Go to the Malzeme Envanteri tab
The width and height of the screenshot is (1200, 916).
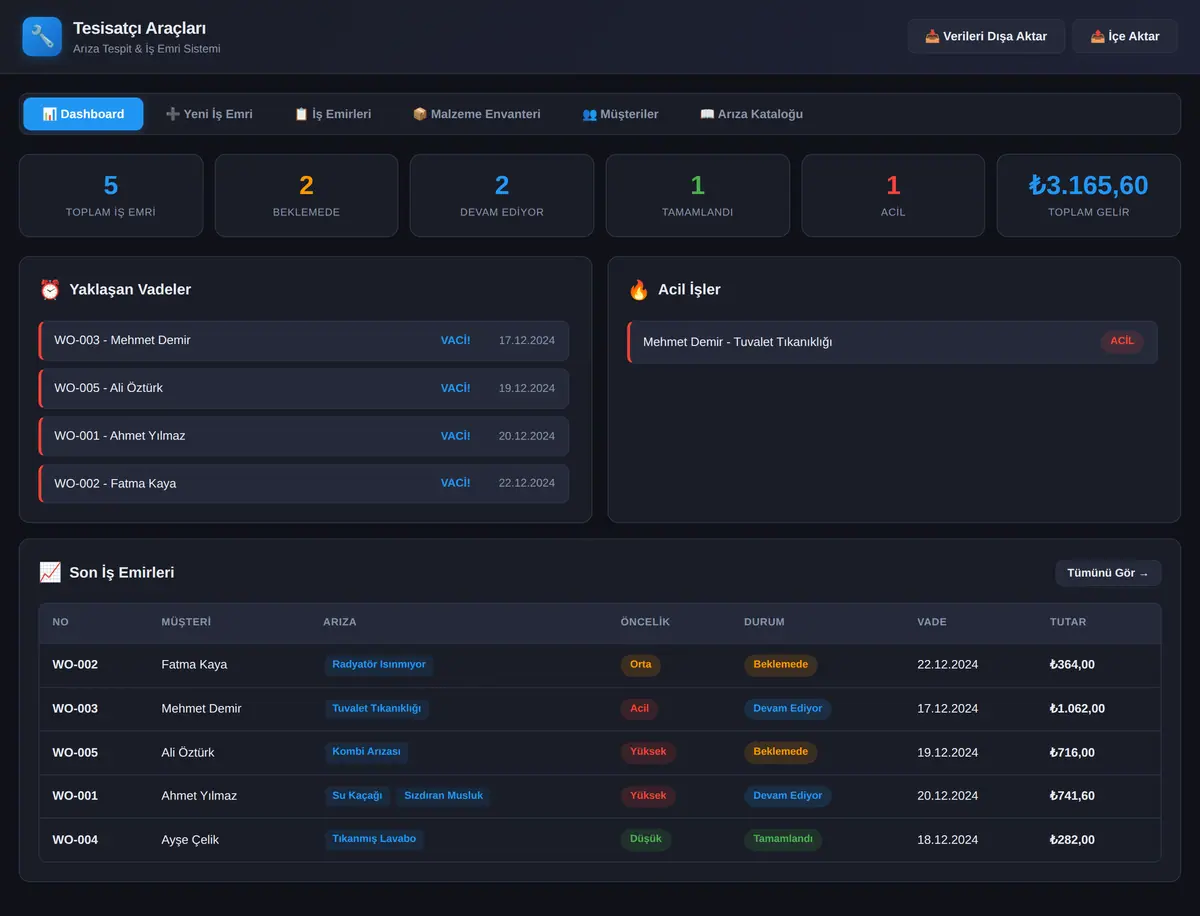(x=477, y=114)
